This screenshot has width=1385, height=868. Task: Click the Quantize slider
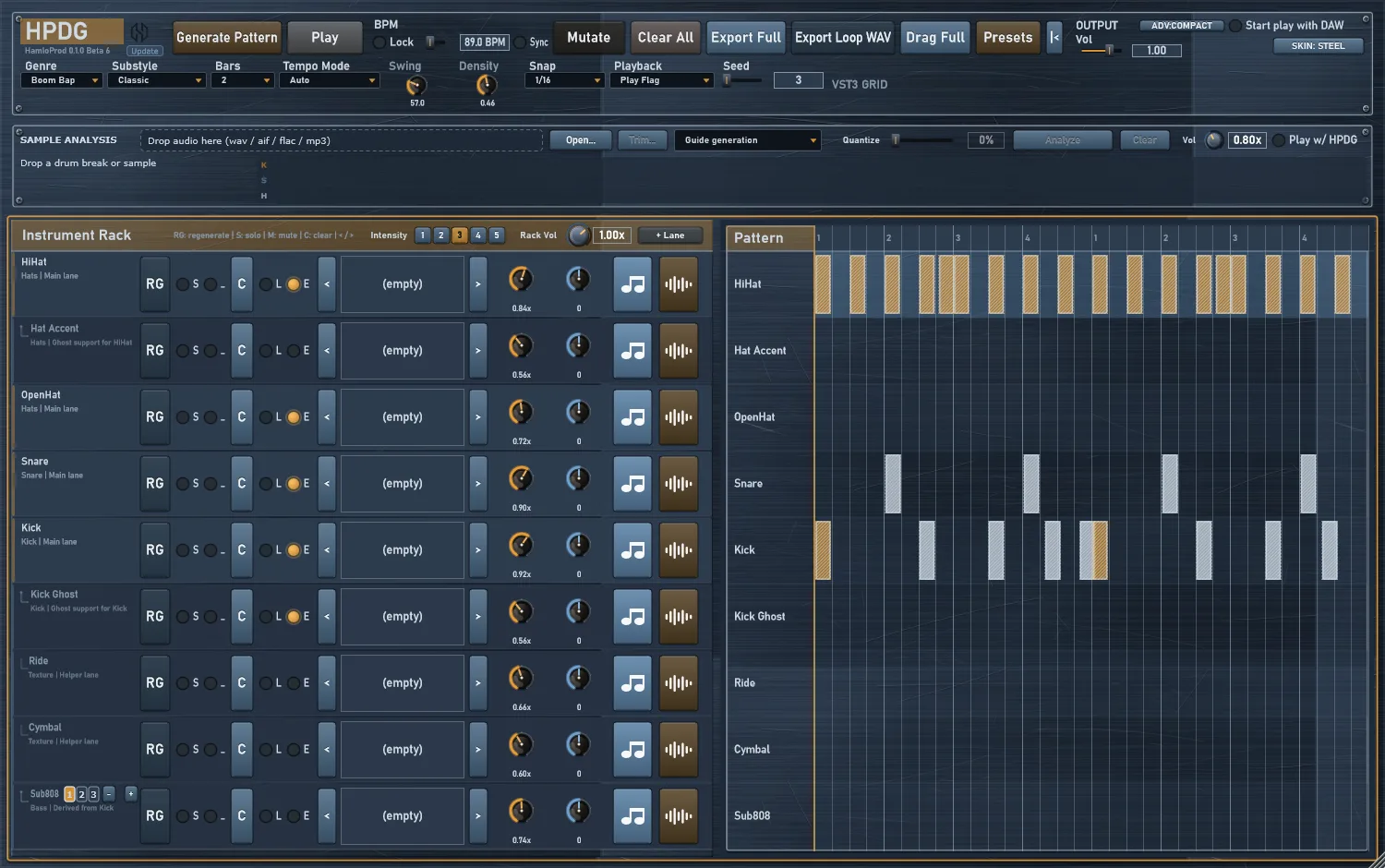tap(922, 140)
